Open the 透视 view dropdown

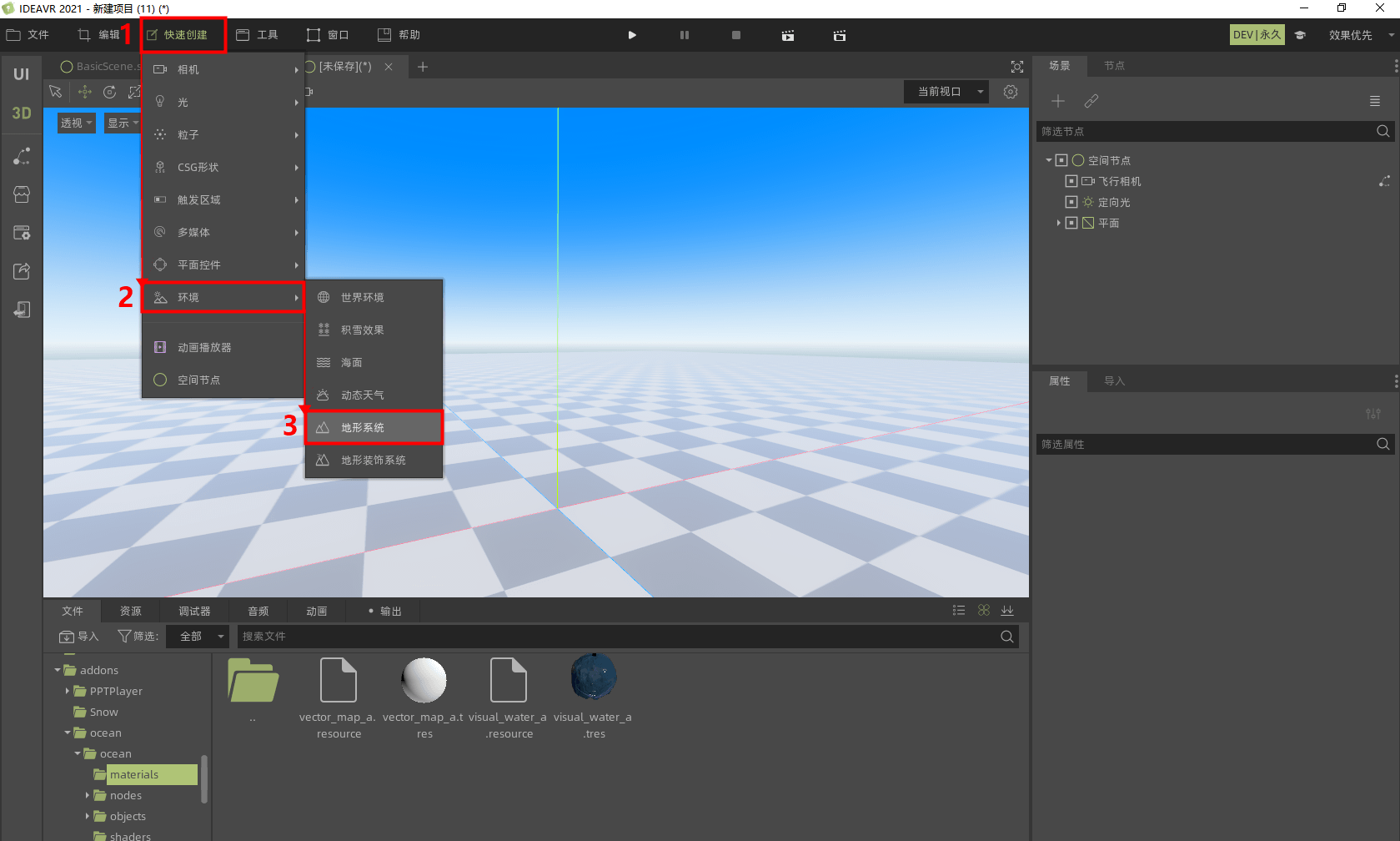click(77, 123)
